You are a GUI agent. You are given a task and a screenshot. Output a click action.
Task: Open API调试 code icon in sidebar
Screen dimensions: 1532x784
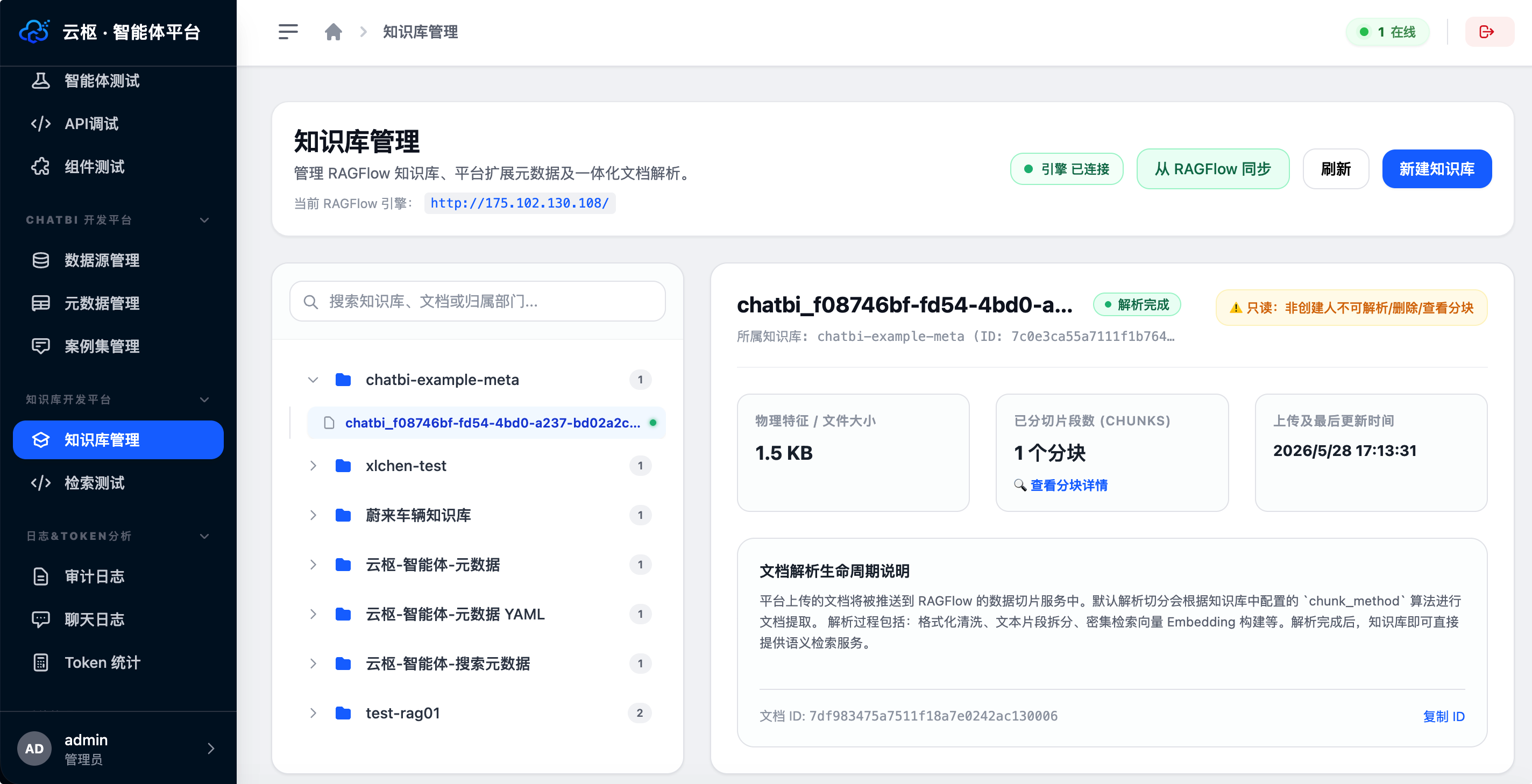coord(40,124)
